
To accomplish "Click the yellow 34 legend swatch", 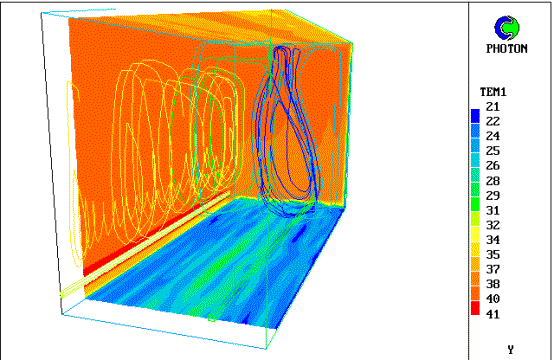I will click(x=475, y=234).
